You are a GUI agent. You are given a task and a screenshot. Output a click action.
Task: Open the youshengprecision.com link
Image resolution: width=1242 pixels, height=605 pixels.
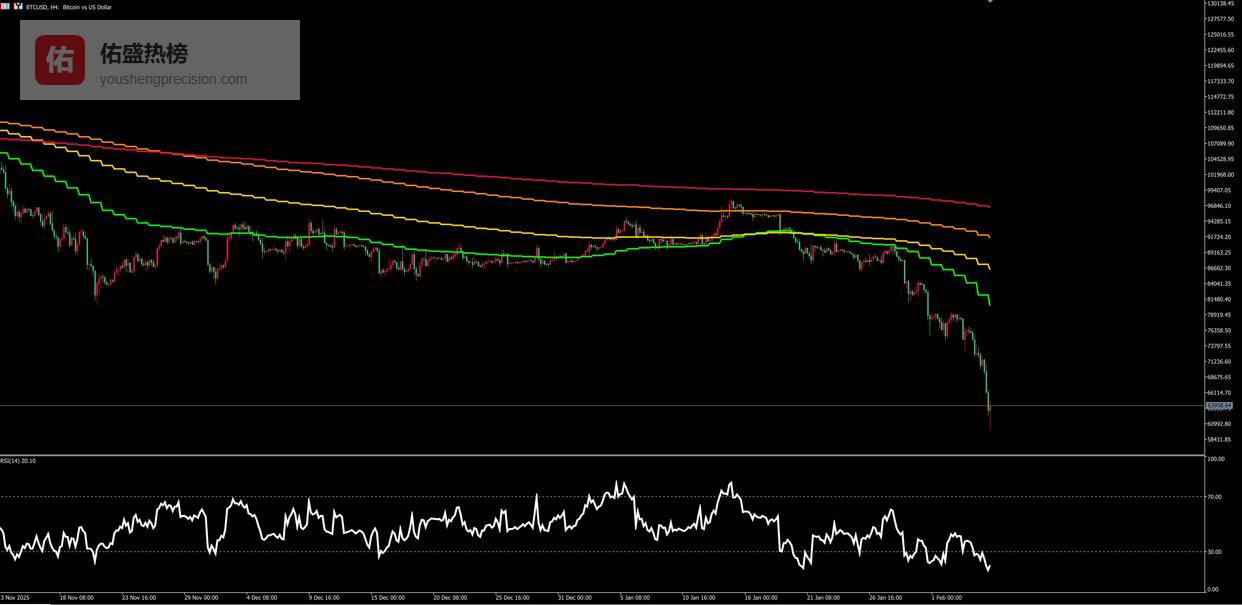173,79
